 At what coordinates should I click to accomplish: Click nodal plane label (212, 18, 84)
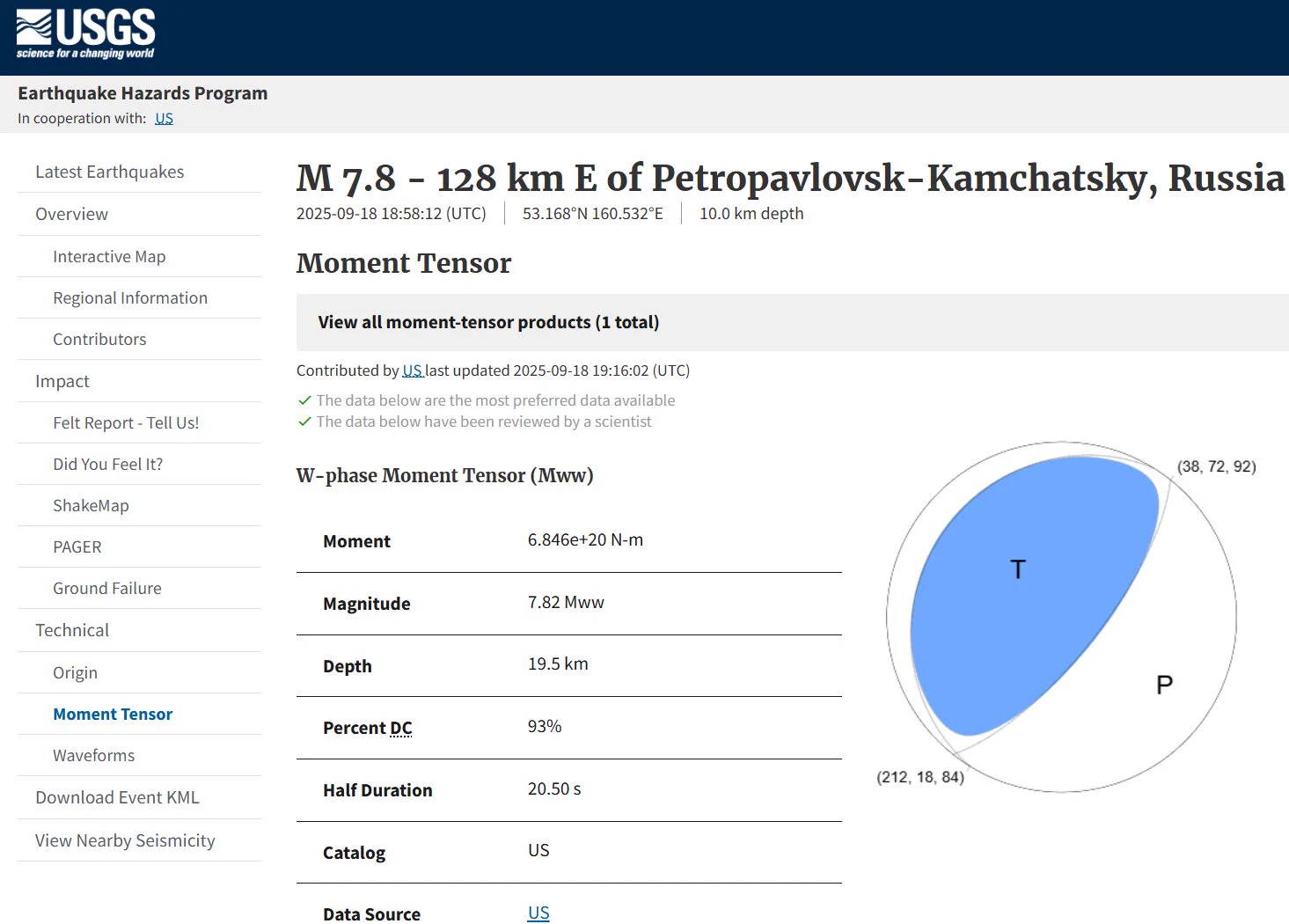920,777
